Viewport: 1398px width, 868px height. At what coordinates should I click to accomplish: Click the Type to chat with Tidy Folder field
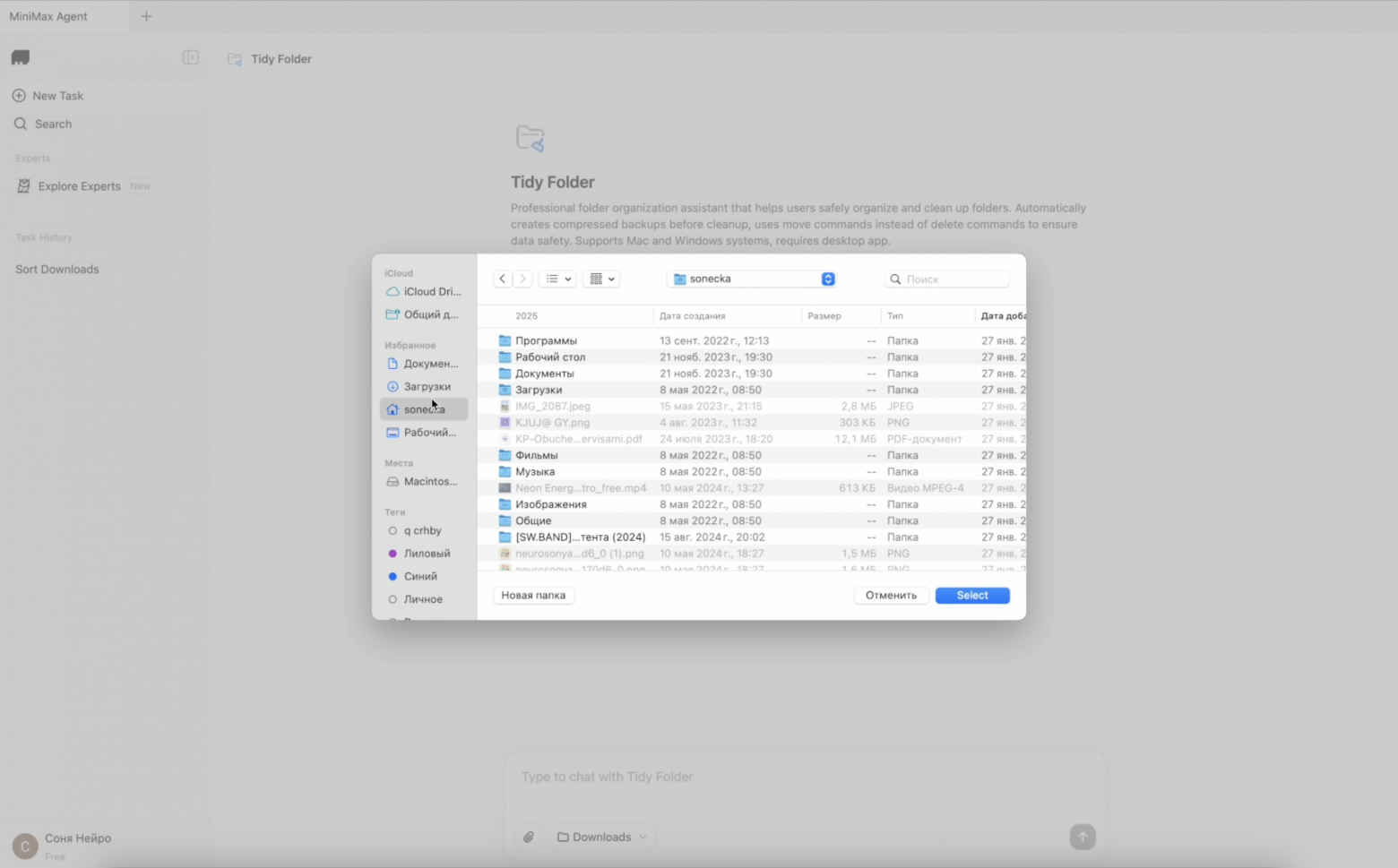pyautogui.click(x=805, y=778)
